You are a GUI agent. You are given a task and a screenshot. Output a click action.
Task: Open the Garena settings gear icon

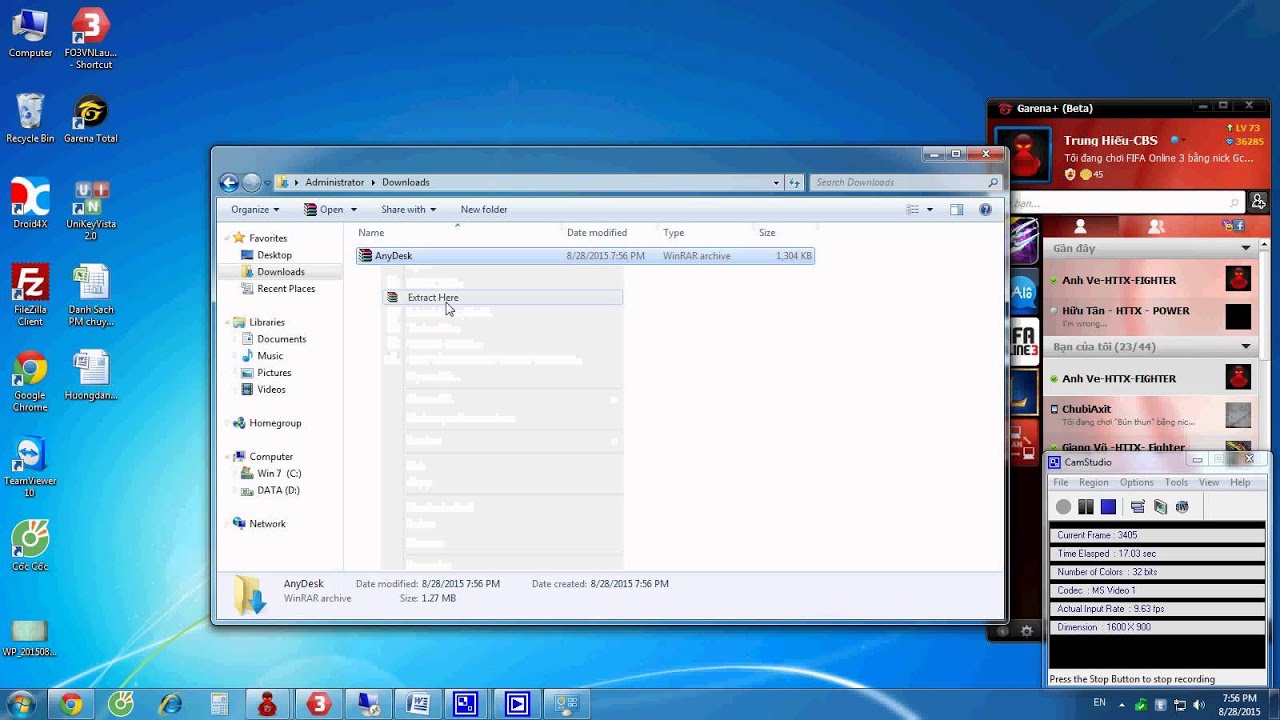click(1026, 631)
